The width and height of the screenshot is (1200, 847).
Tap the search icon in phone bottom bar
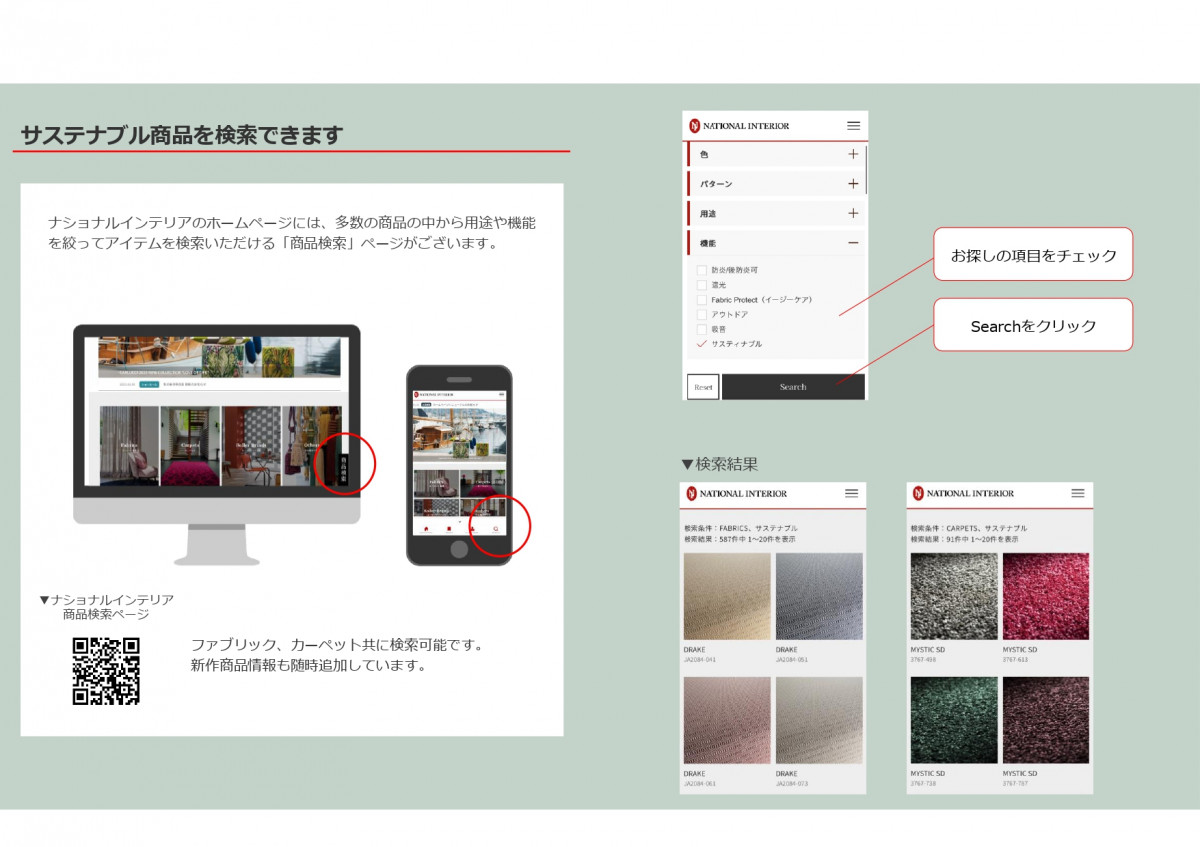[x=495, y=528]
